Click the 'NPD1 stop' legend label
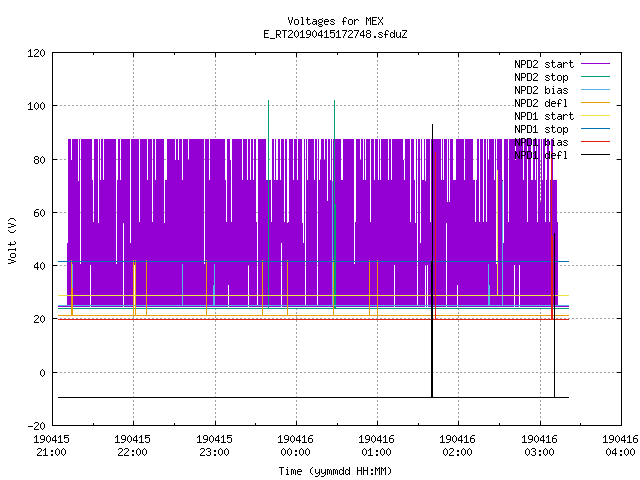 (541, 129)
